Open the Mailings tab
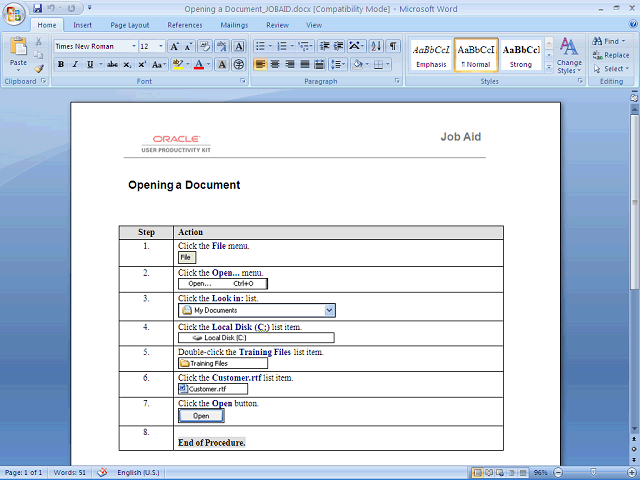 point(234,25)
